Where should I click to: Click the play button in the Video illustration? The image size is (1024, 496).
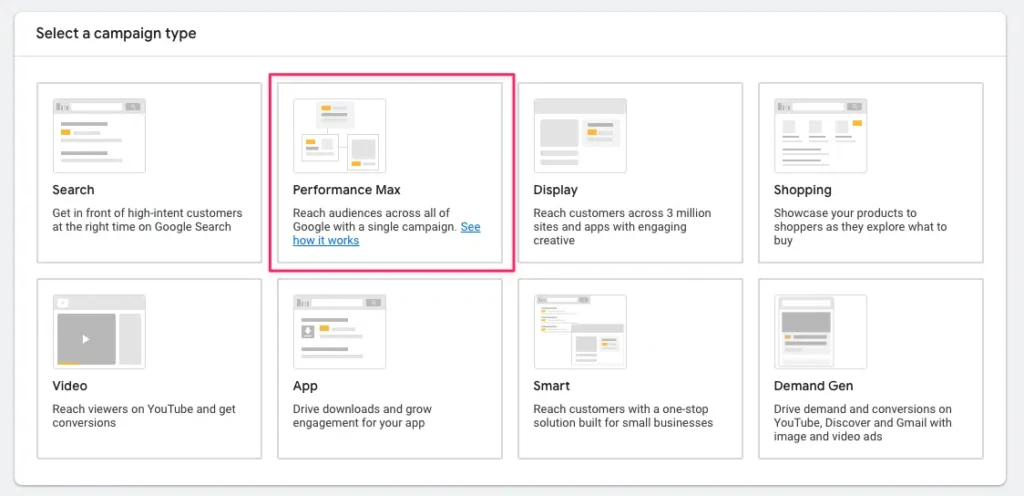(85, 339)
